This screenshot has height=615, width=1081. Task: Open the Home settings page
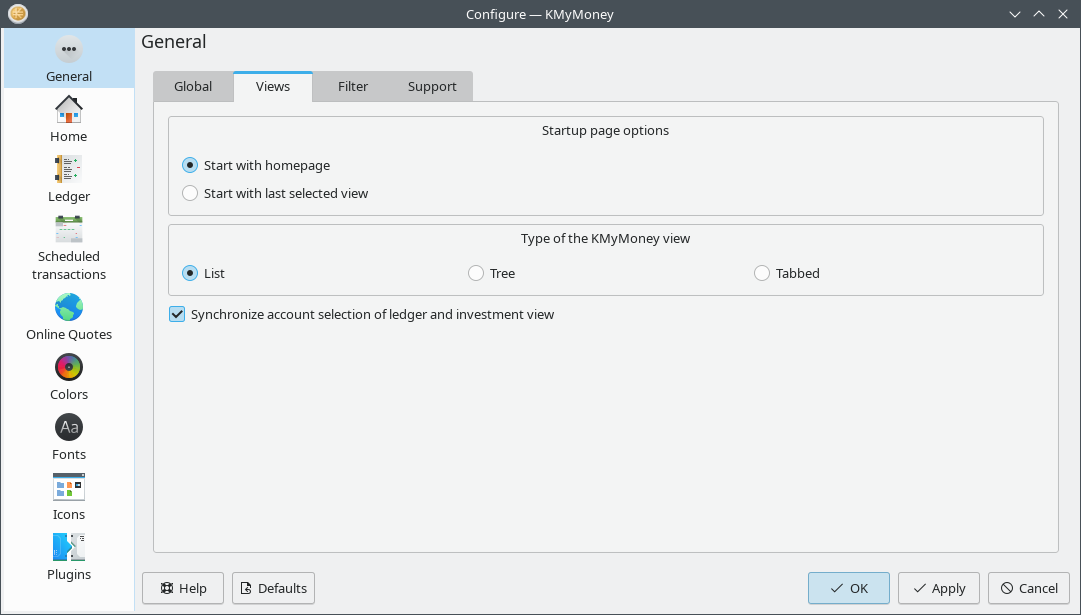pyautogui.click(x=68, y=117)
